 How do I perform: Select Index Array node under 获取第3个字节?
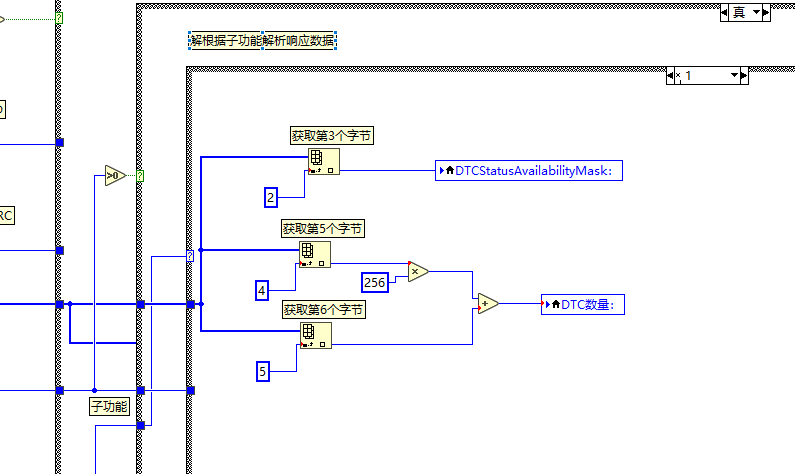point(324,162)
